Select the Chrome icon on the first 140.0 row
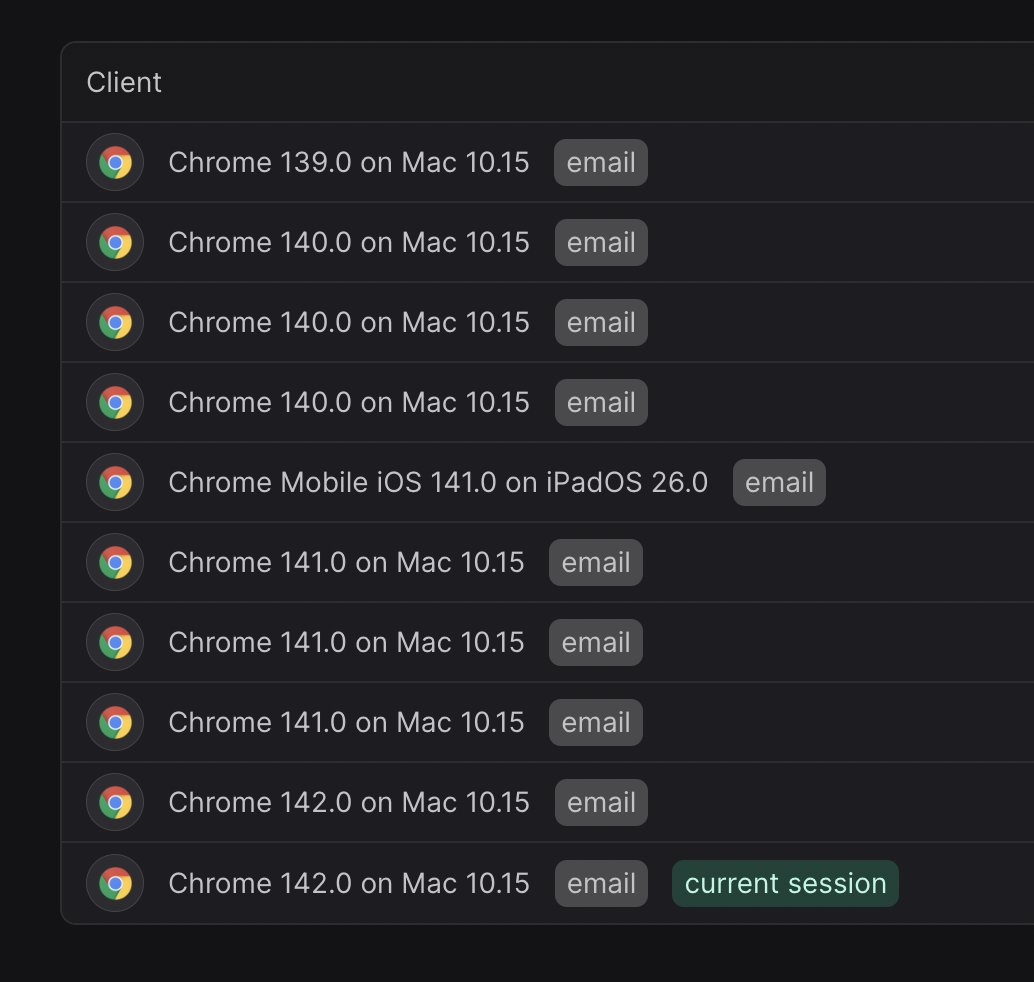Image resolution: width=1034 pixels, height=982 pixels. [114, 242]
